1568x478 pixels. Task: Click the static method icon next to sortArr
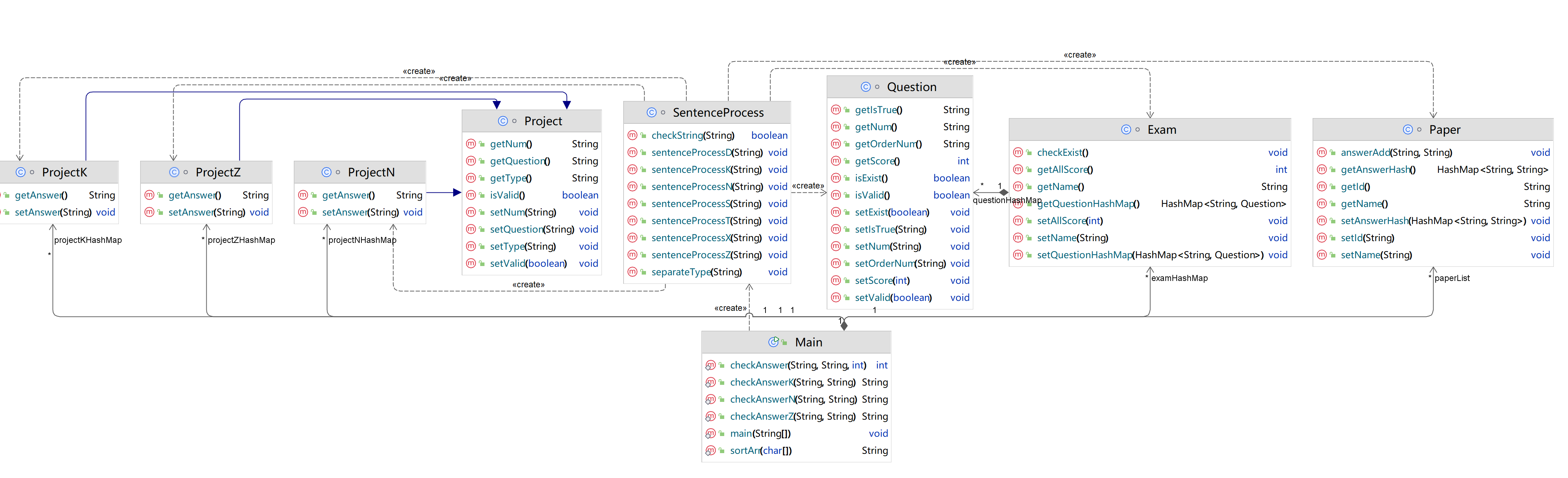click(710, 451)
